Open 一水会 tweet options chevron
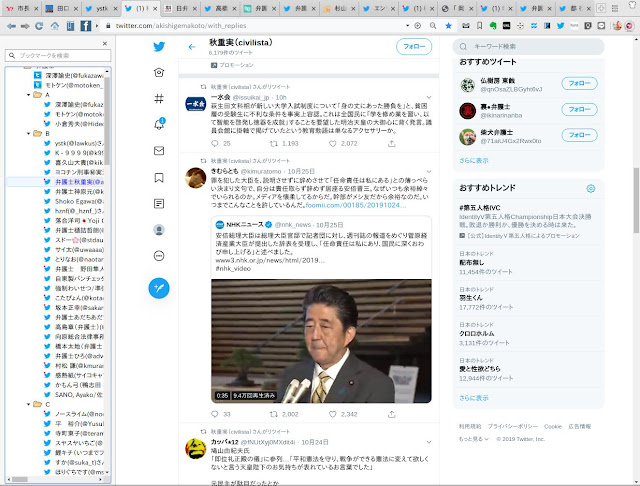The image size is (640, 486). (x=429, y=98)
